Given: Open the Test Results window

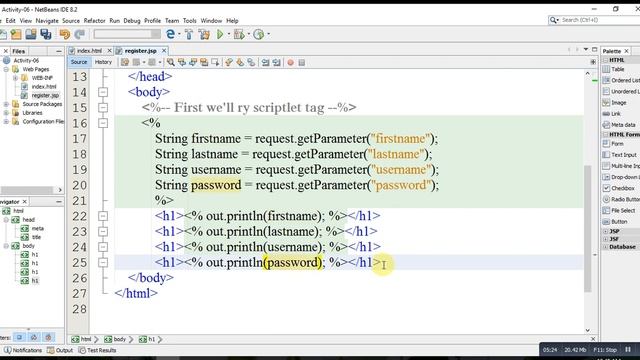Looking at the screenshot, I should point(97,350).
